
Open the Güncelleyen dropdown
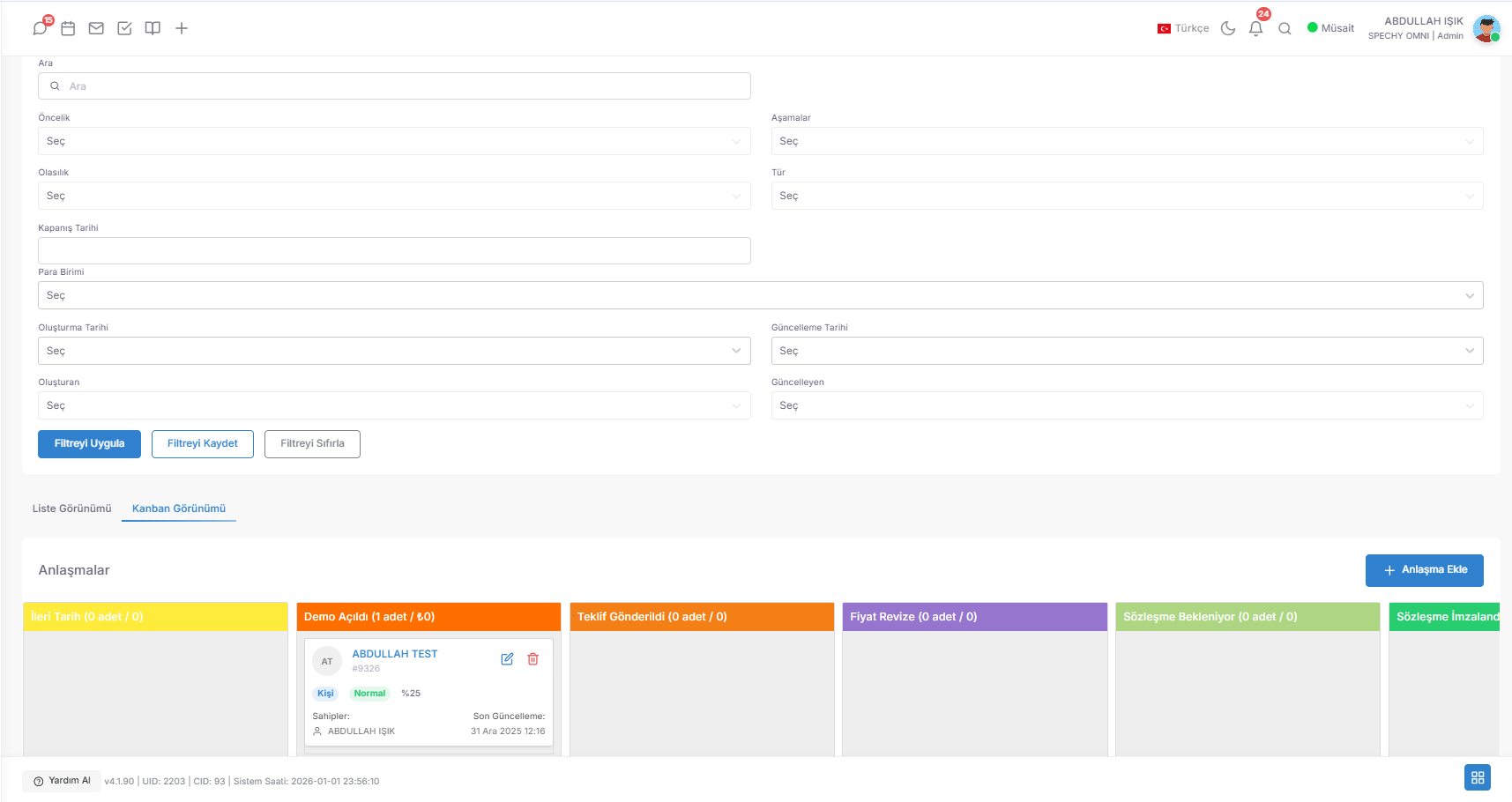click(x=1127, y=405)
